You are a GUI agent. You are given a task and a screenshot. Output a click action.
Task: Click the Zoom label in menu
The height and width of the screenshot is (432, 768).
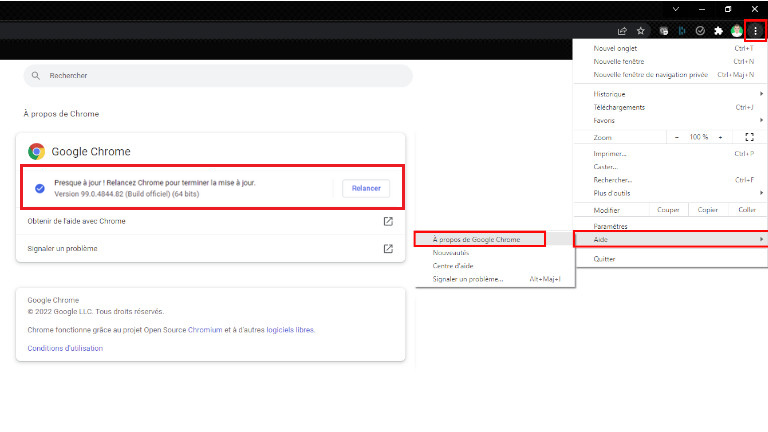coord(602,138)
